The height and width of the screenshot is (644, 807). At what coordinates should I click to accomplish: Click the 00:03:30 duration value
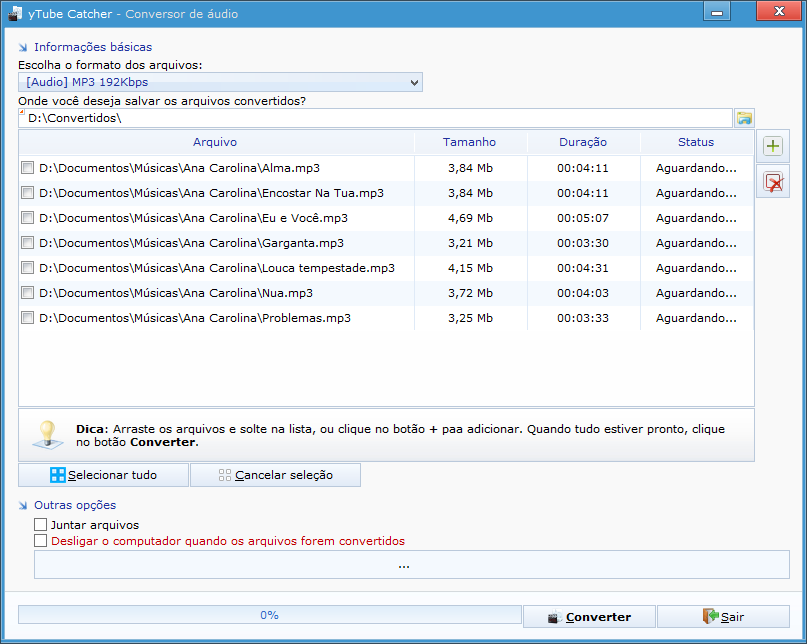583,243
